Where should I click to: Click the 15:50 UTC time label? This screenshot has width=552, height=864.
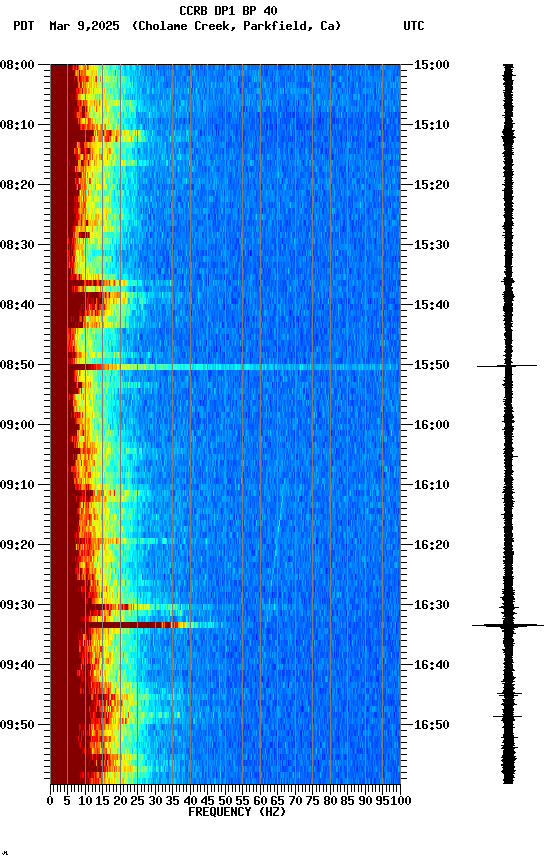(x=432, y=365)
